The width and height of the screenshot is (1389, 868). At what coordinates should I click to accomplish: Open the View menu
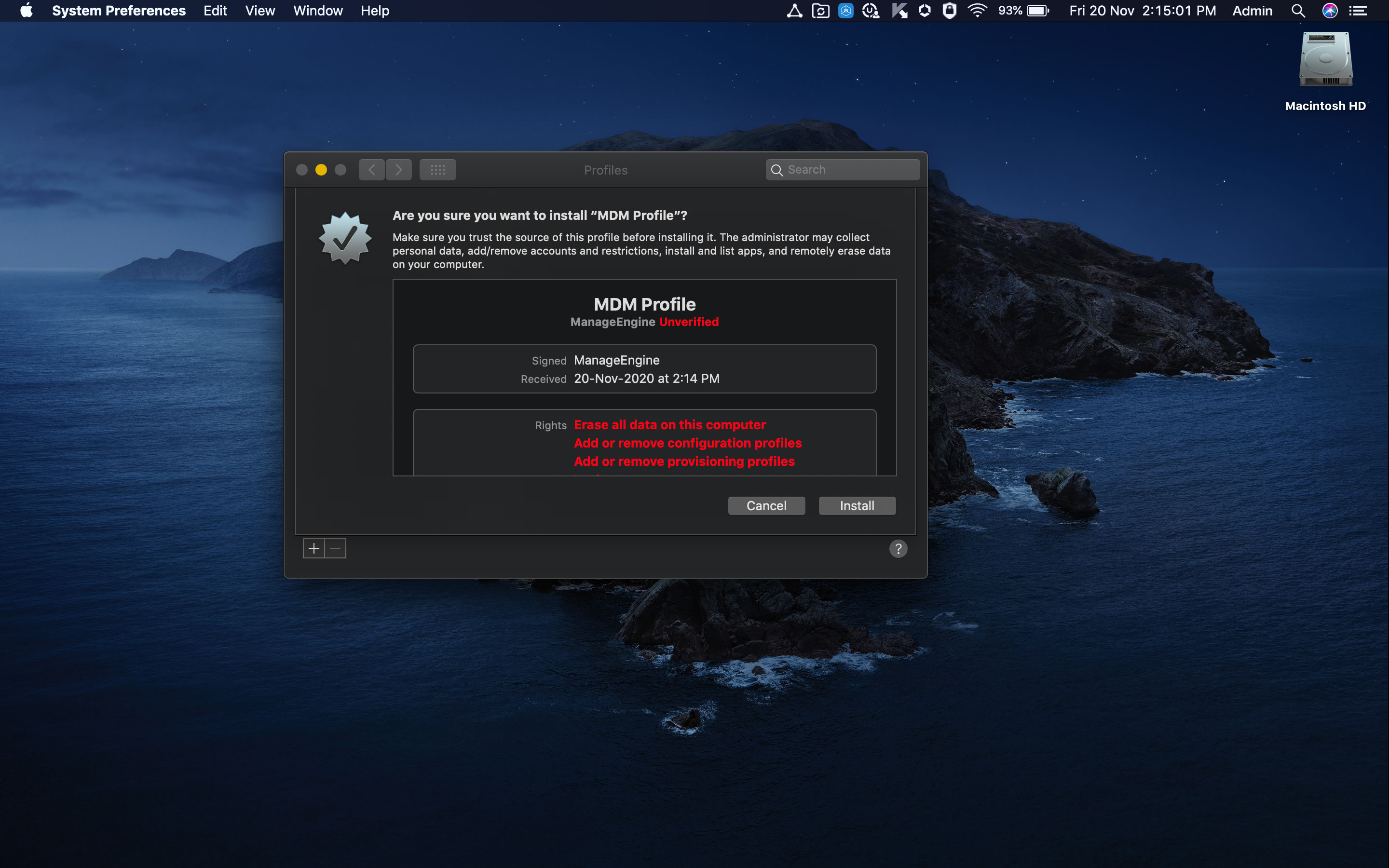coord(260,11)
